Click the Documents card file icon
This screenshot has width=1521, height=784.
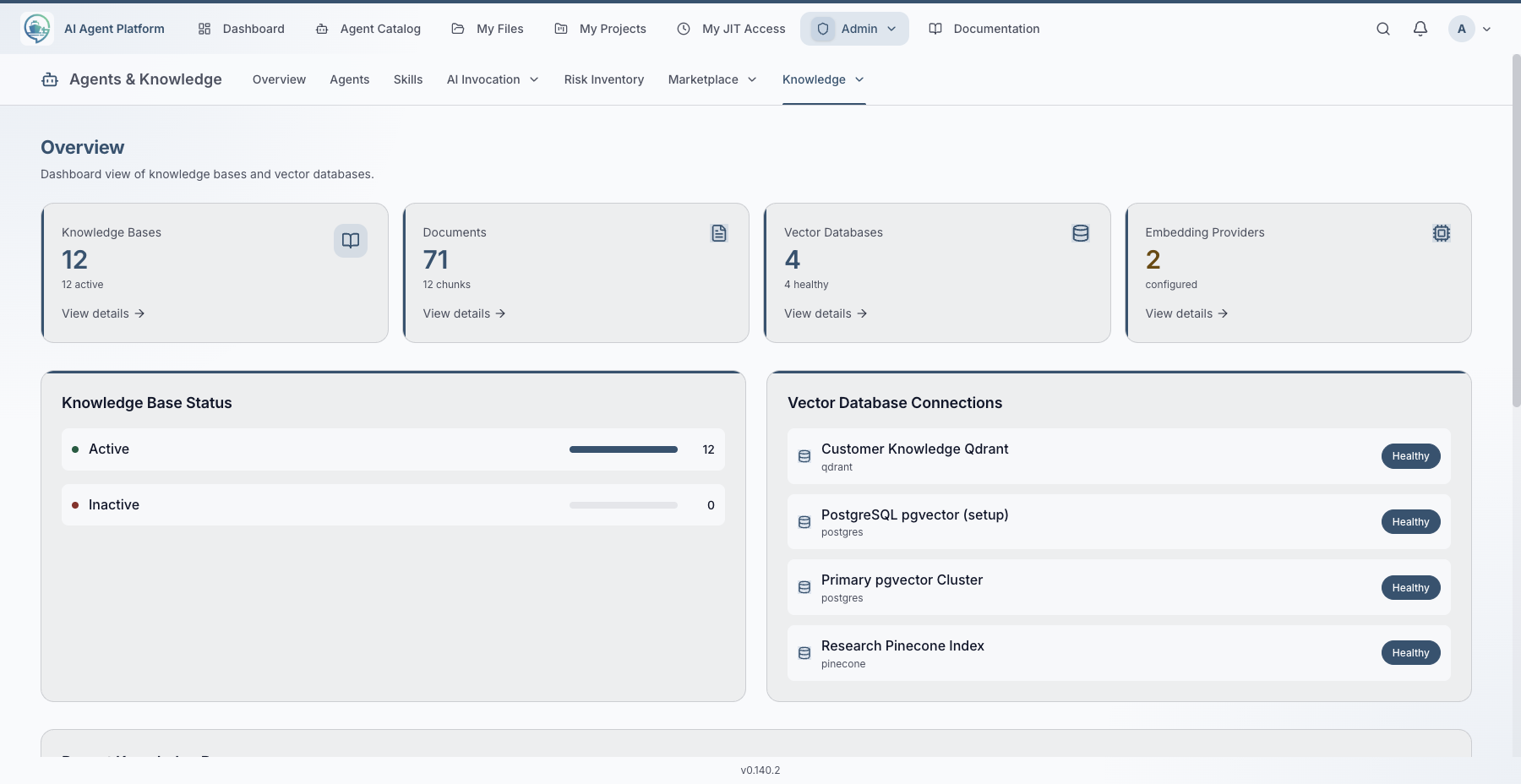(719, 233)
